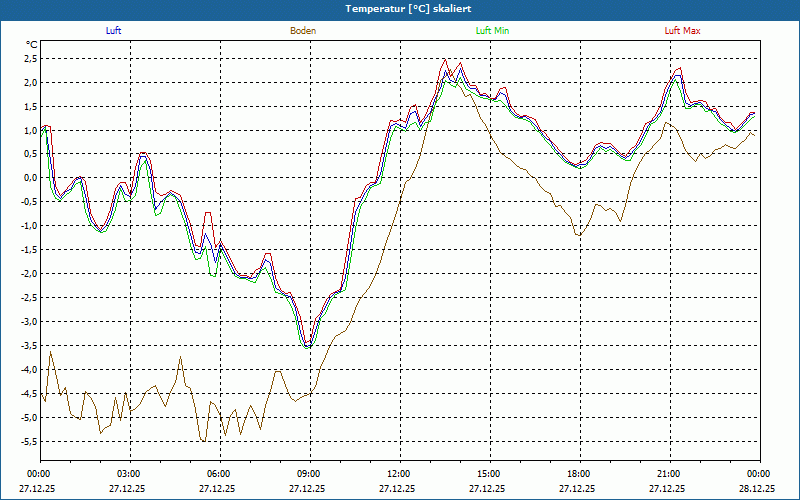Click the 2,5 value on the y-axis
Screen dimensions: 800x500
tap(30, 58)
